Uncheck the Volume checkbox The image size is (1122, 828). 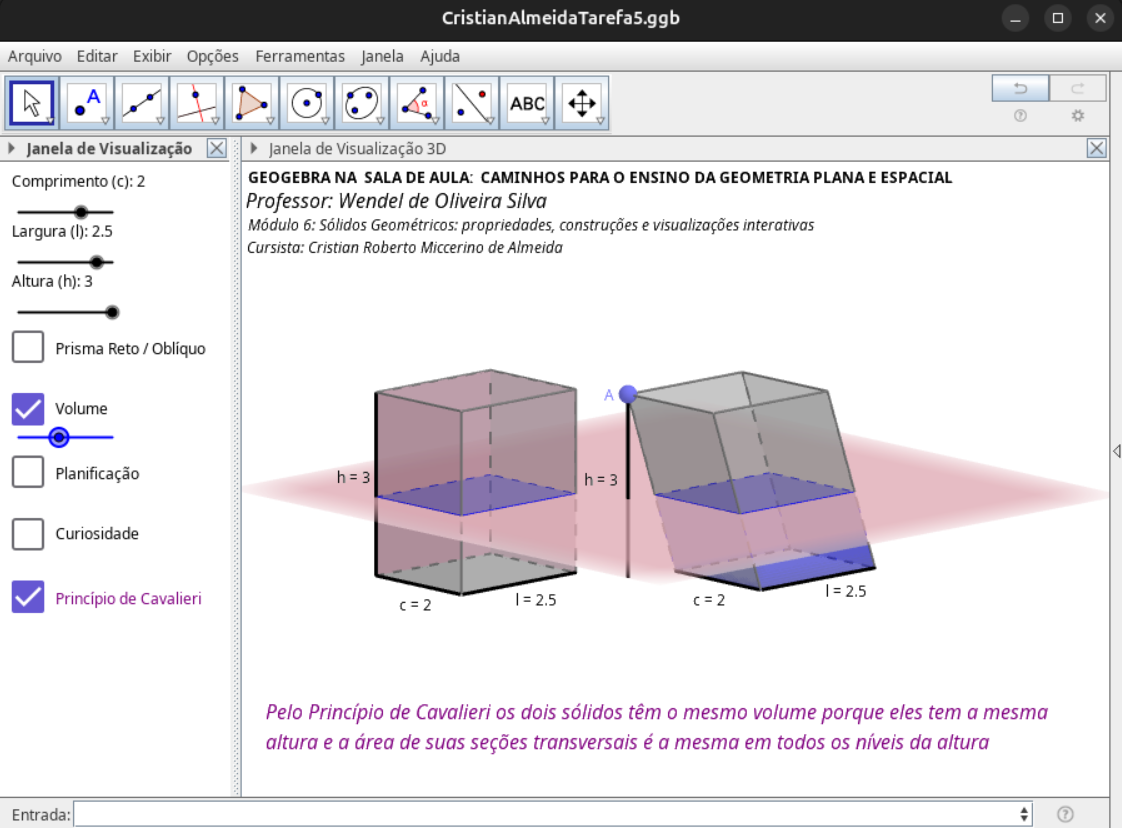(28, 408)
